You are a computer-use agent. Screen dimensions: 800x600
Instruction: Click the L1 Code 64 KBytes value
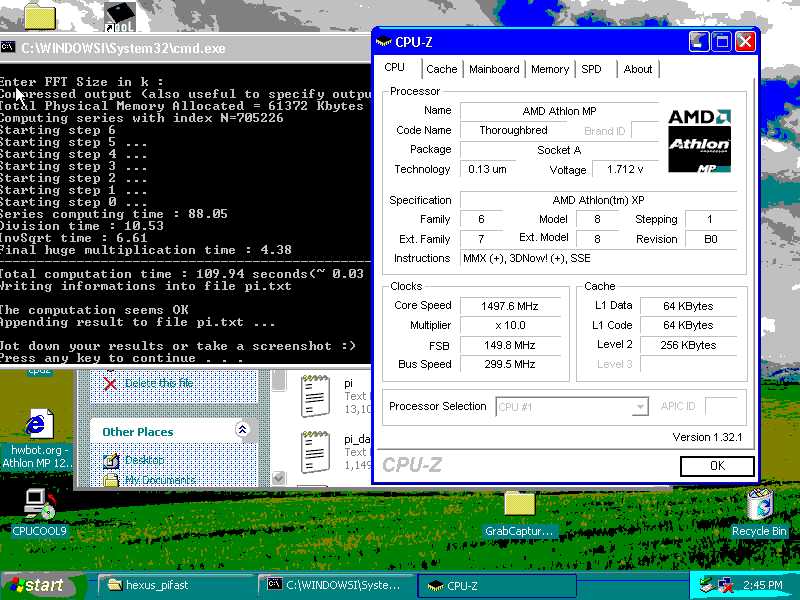pyautogui.click(x=688, y=326)
